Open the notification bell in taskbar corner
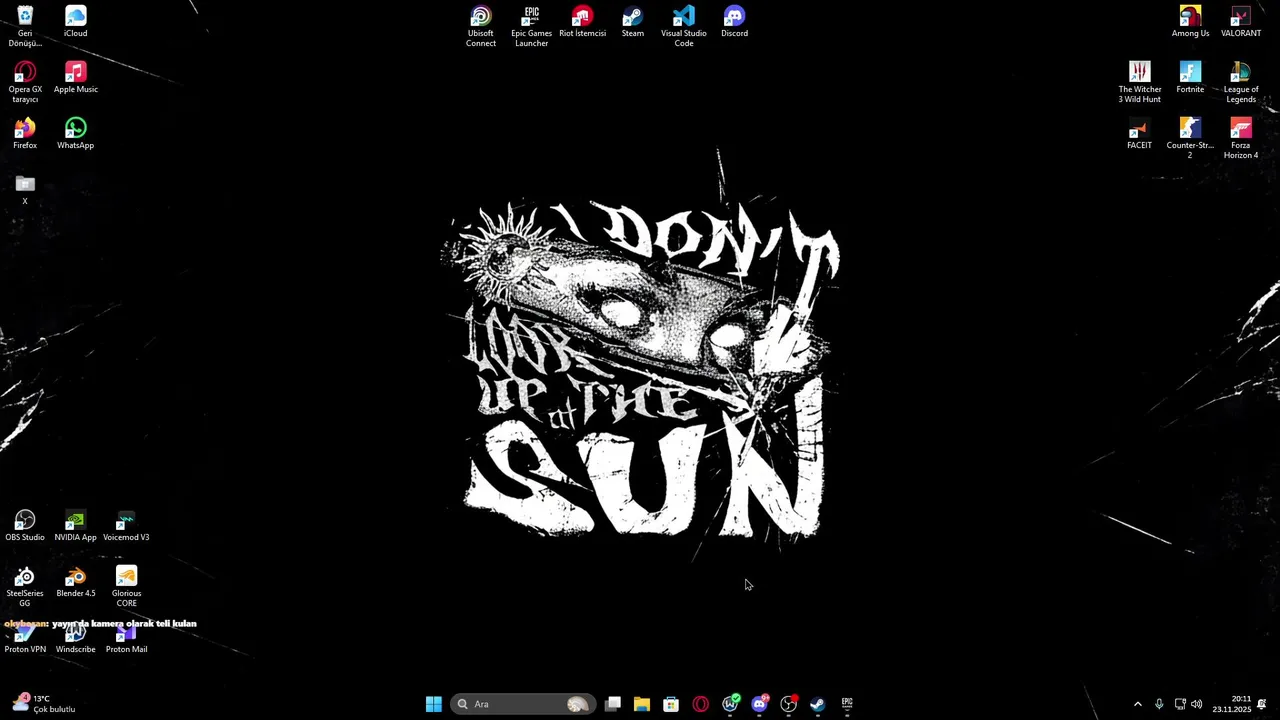The width and height of the screenshot is (1280, 720). [x=1262, y=704]
